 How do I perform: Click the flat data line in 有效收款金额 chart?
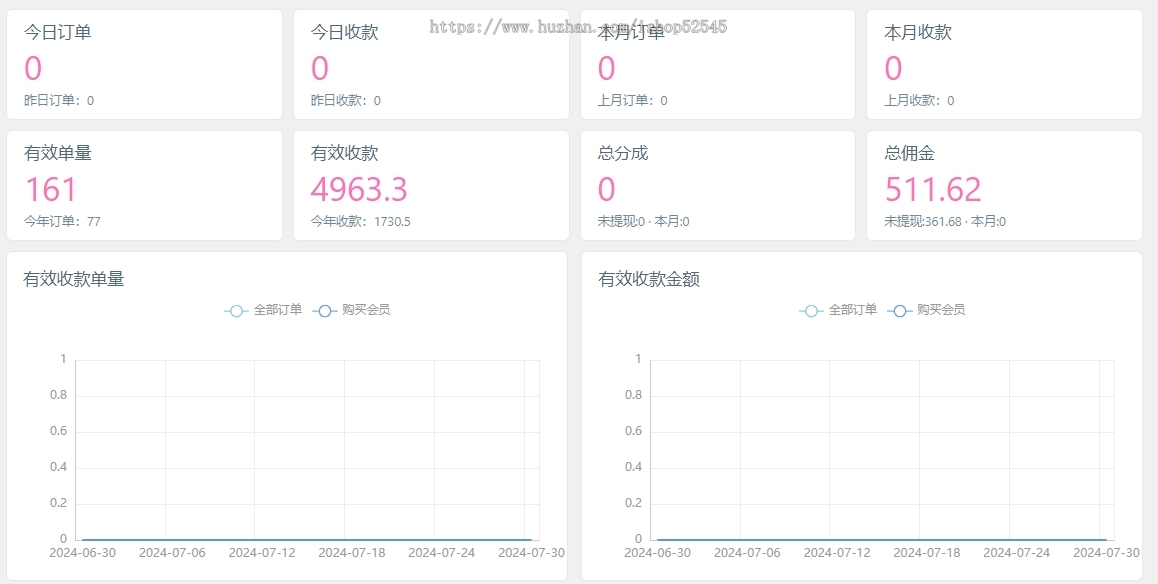pos(882,540)
